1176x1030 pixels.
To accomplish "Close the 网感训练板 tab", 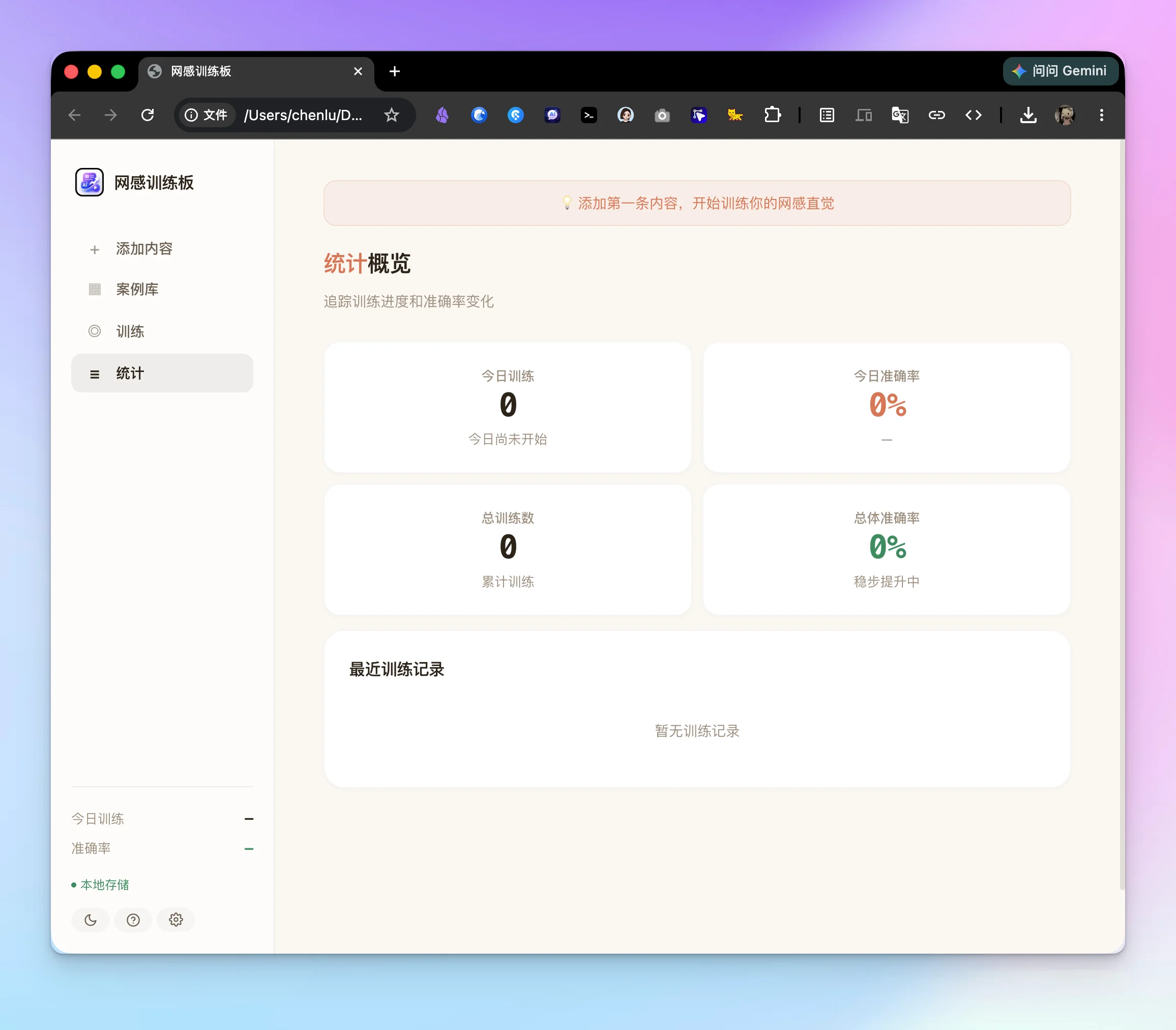I will click(x=358, y=71).
